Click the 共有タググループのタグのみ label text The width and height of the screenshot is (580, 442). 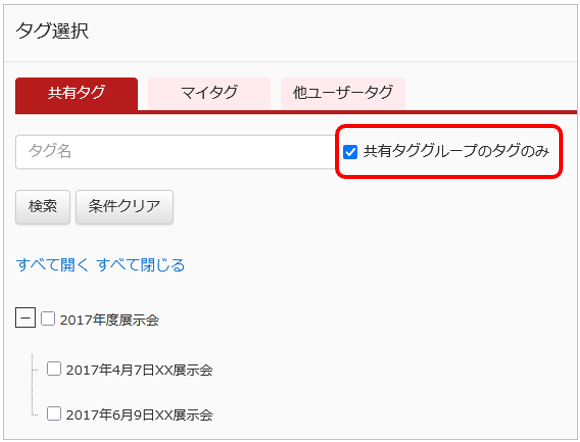456,151
